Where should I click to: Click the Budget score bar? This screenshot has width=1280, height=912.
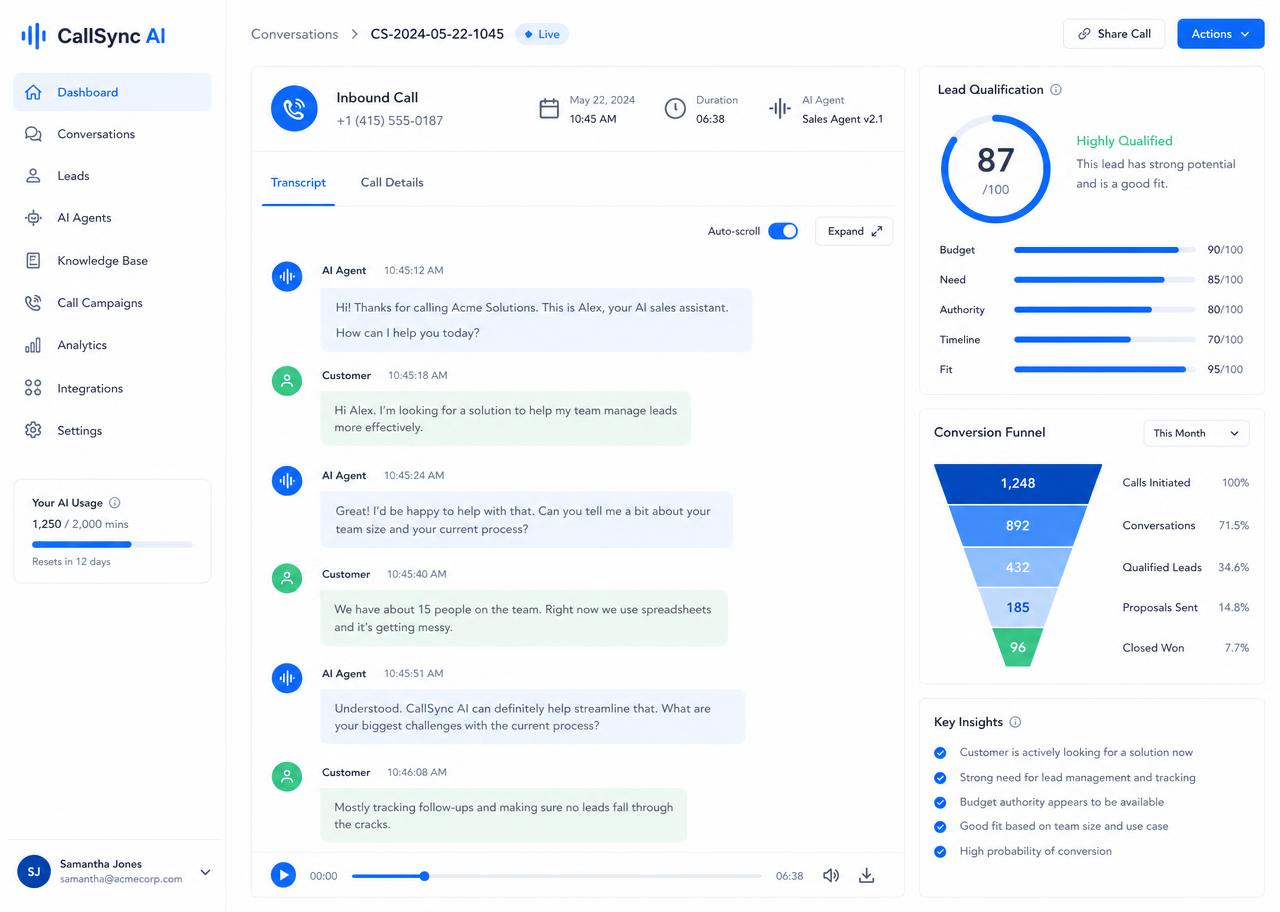tap(1104, 250)
